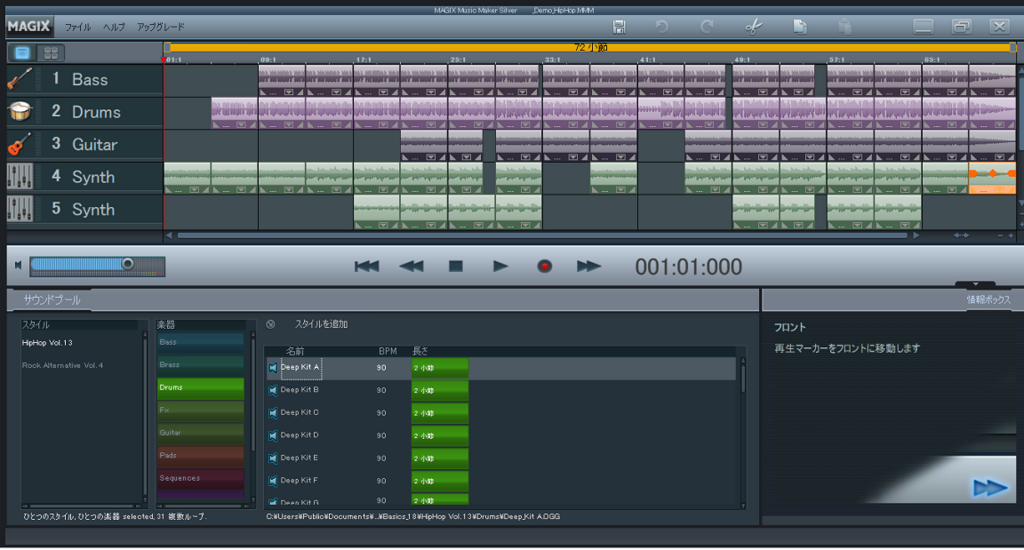
Task: Click the MAGIX logo
Action: [x=29, y=27]
